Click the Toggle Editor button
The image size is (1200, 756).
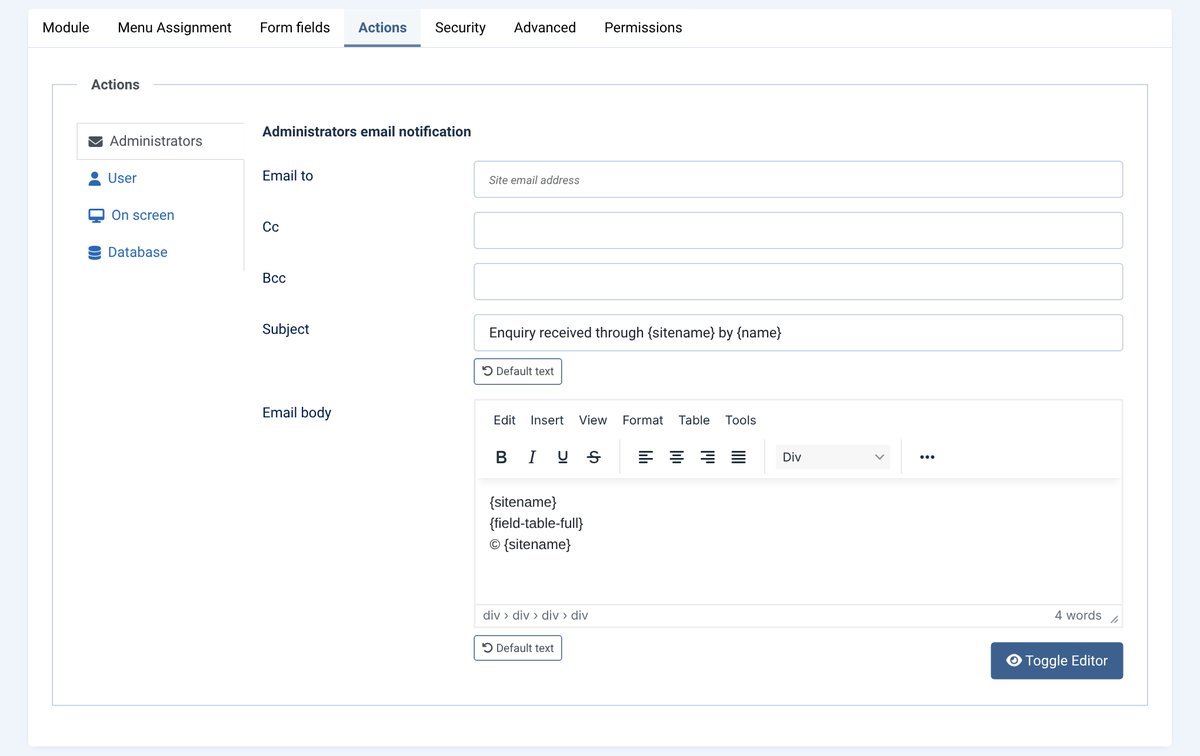(1057, 661)
